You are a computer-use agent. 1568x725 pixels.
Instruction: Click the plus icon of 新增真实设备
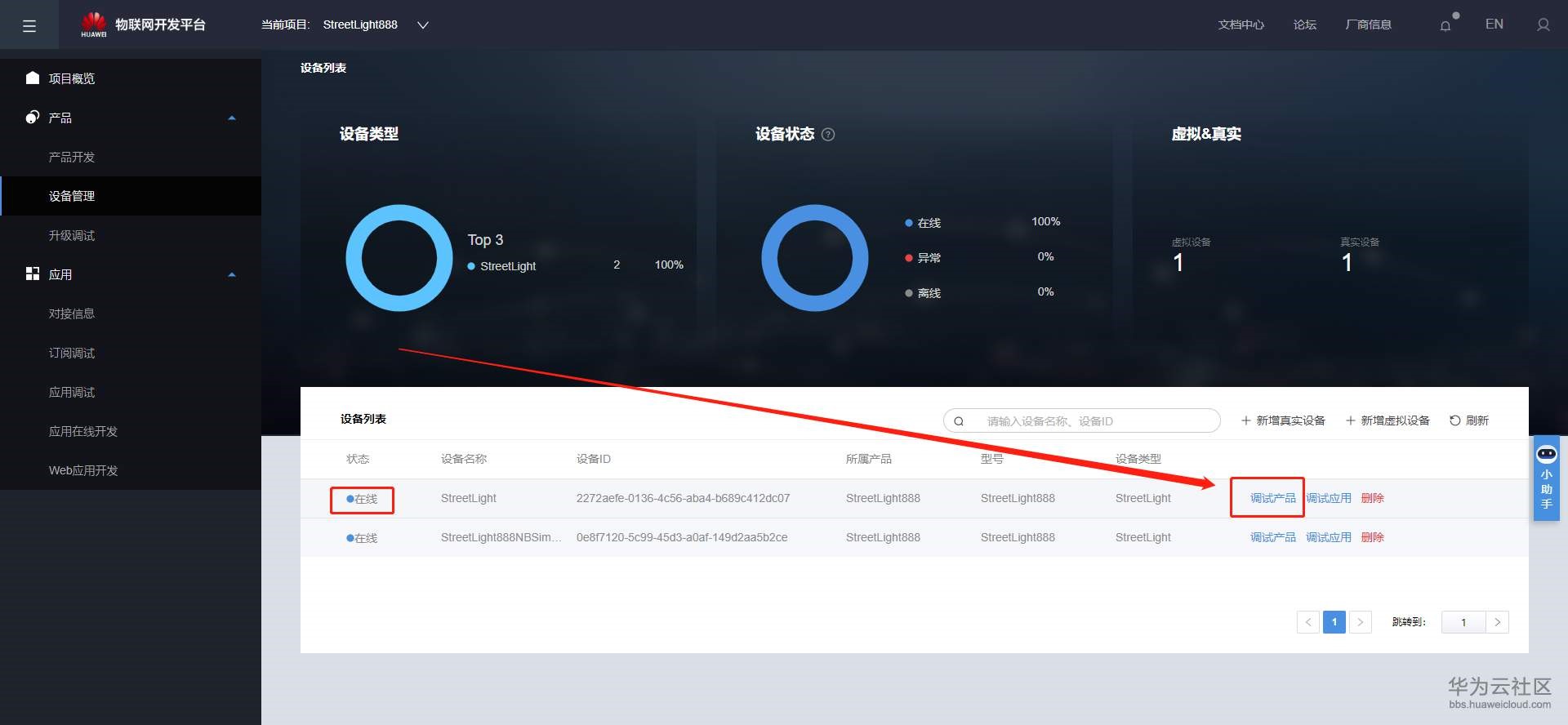[1246, 420]
